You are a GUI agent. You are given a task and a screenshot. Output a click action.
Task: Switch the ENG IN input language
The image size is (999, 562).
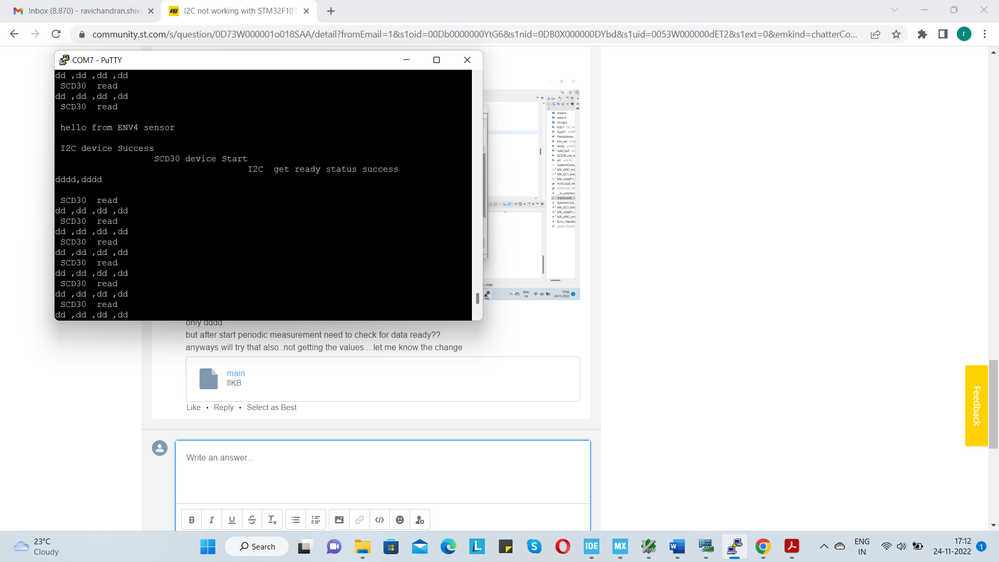(x=861, y=547)
